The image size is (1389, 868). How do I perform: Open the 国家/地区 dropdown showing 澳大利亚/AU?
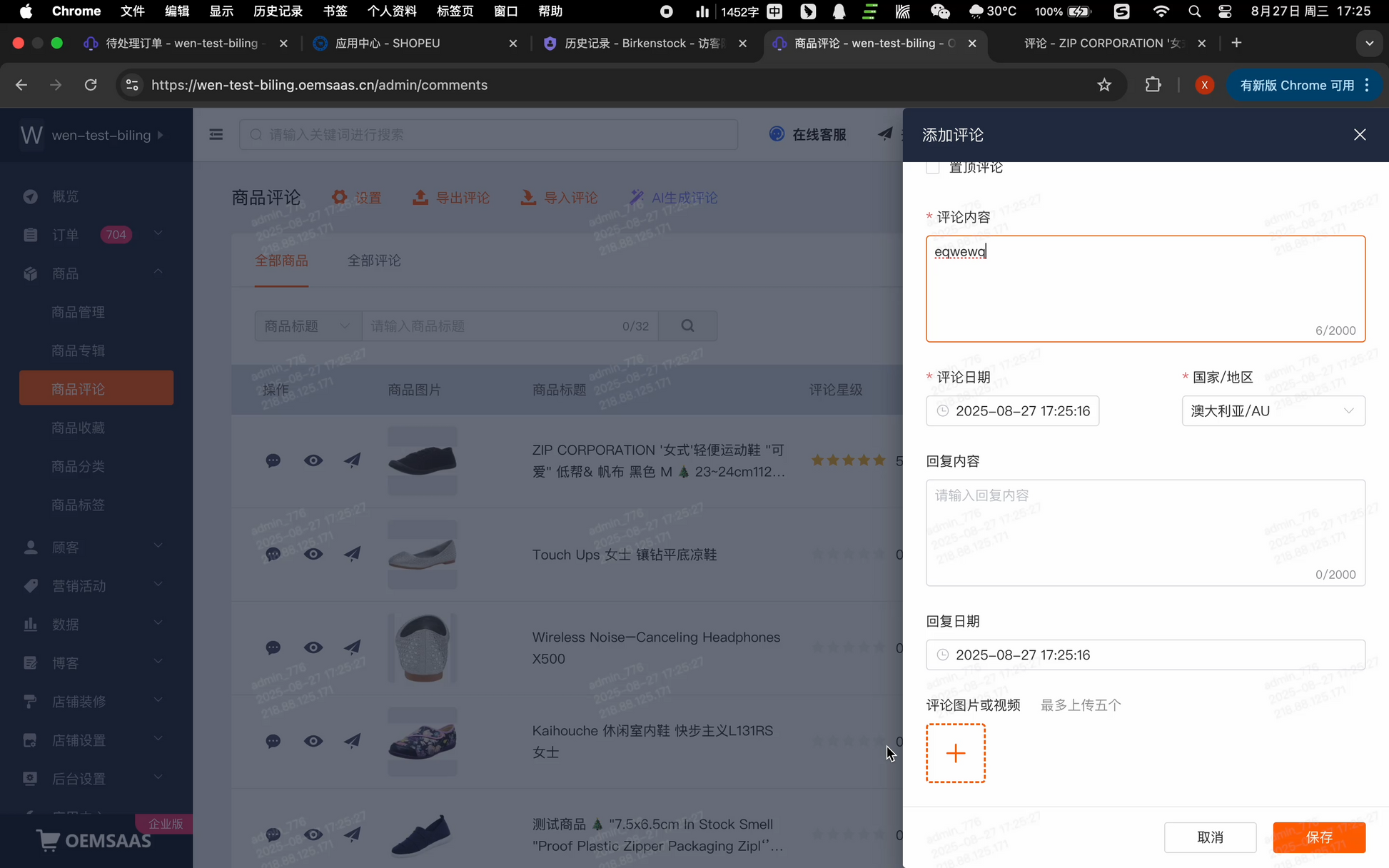(x=1273, y=410)
